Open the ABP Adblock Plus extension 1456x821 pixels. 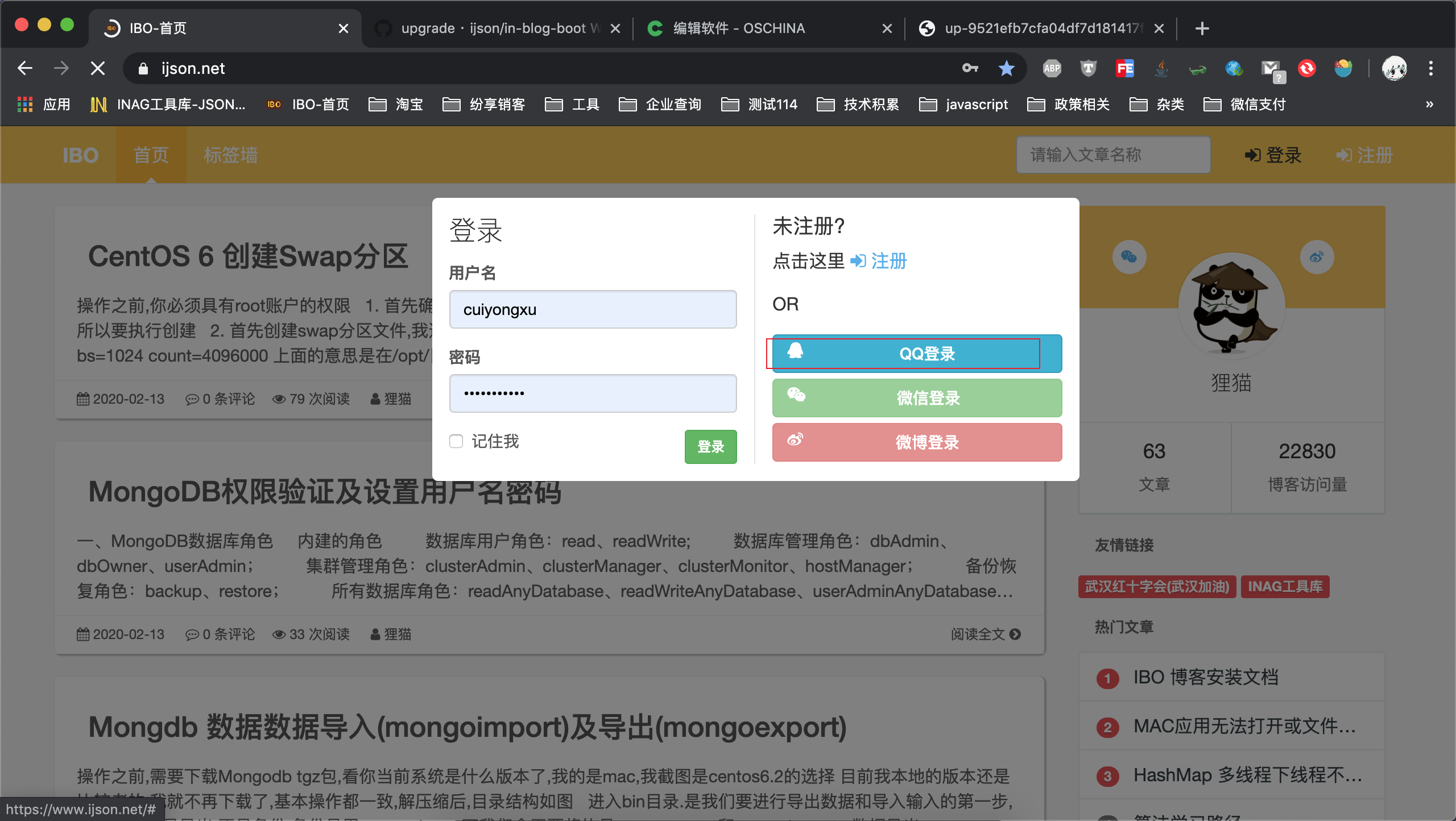tap(1052, 68)
